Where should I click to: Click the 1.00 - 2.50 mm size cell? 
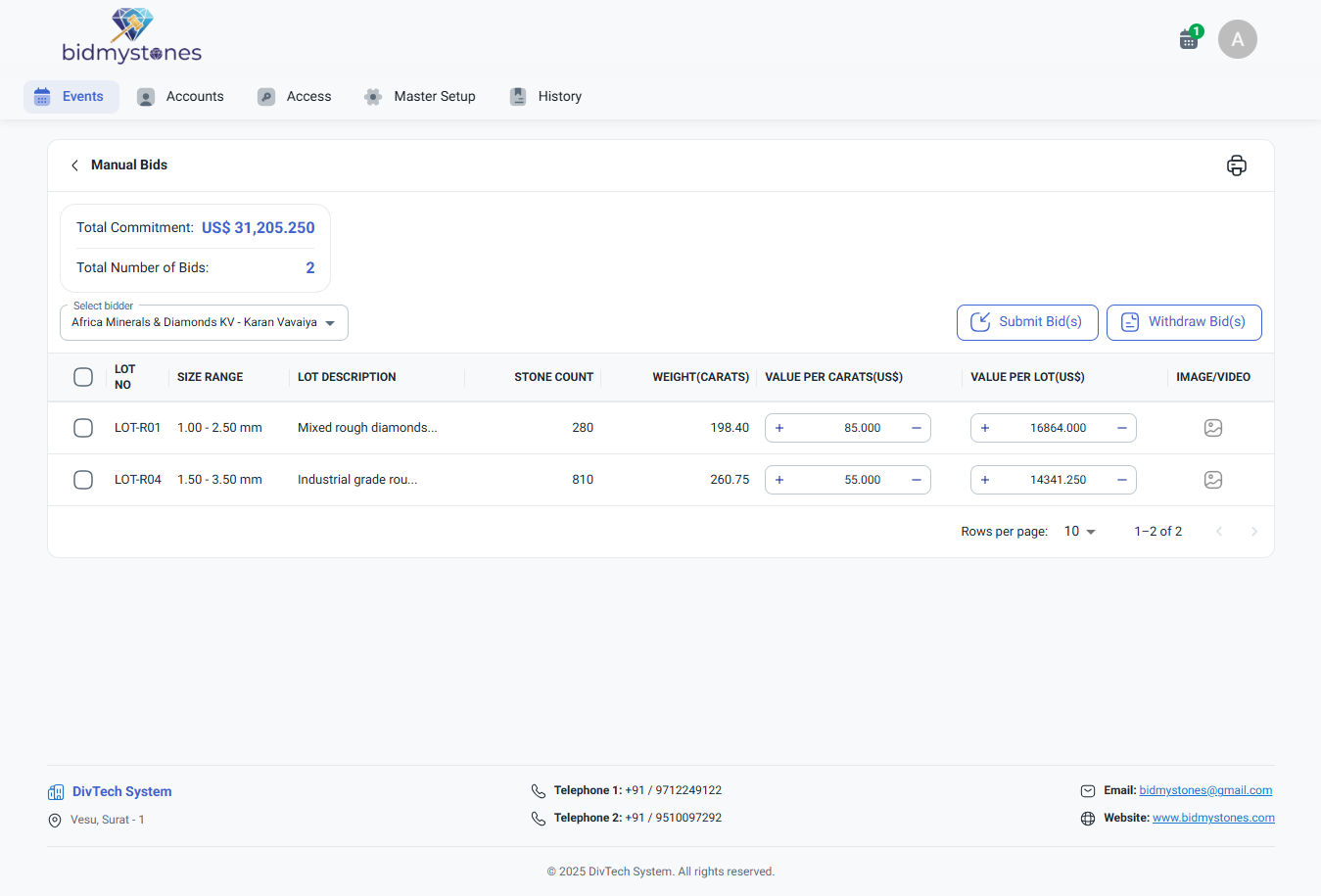219,428
